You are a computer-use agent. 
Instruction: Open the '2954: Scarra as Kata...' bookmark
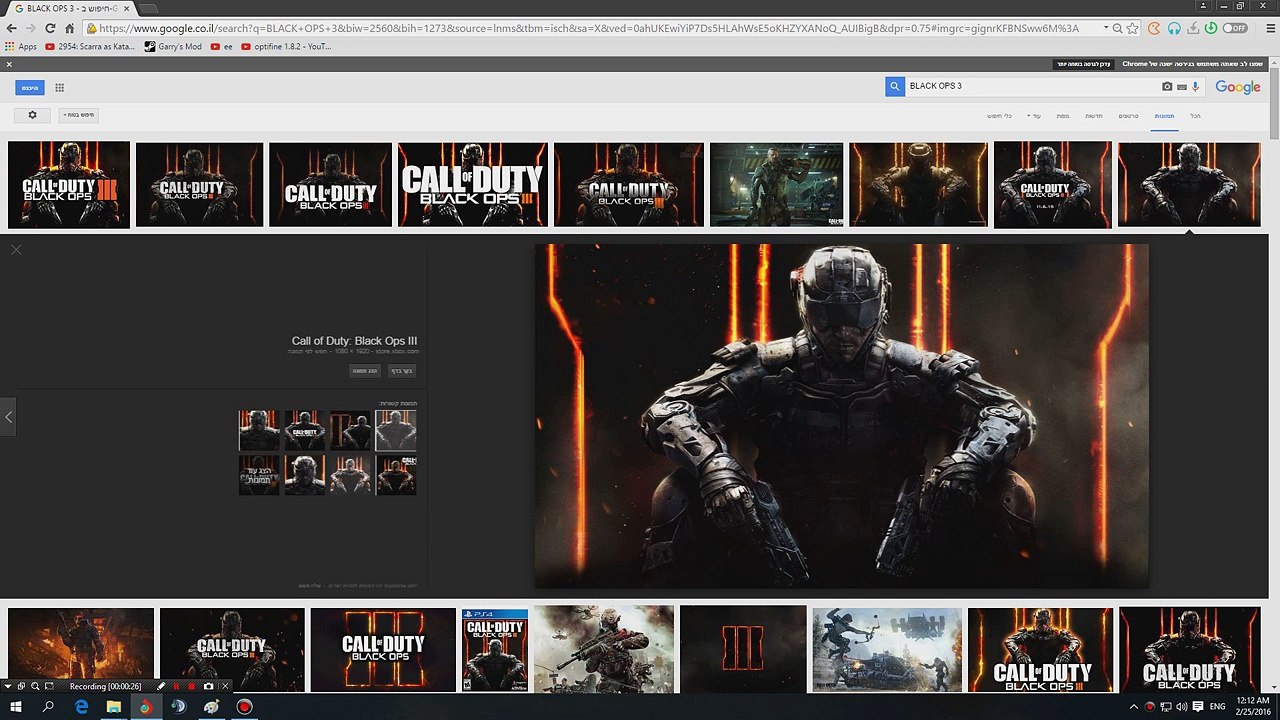pos(90,46)
